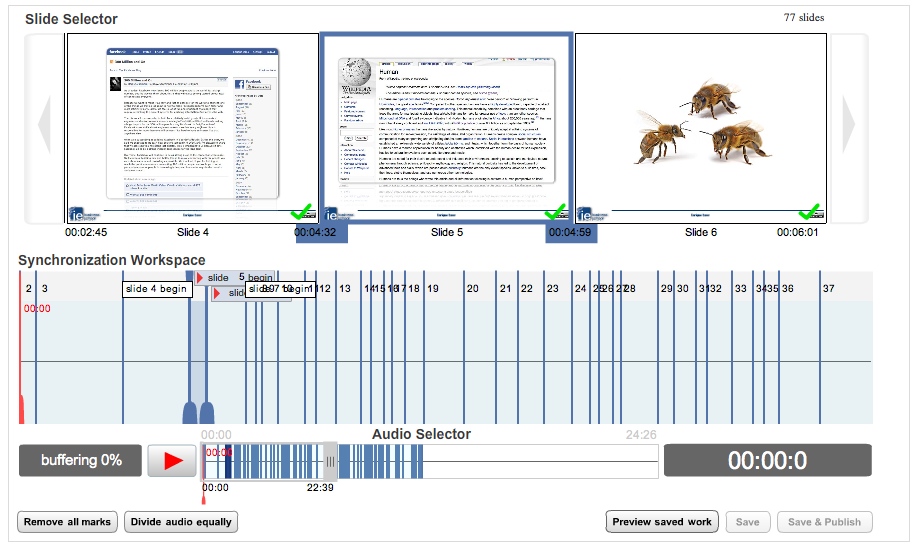Screen dimensions: 919x548
Task: Click green checkmark on Slide 4
Action: coord(301,211)
